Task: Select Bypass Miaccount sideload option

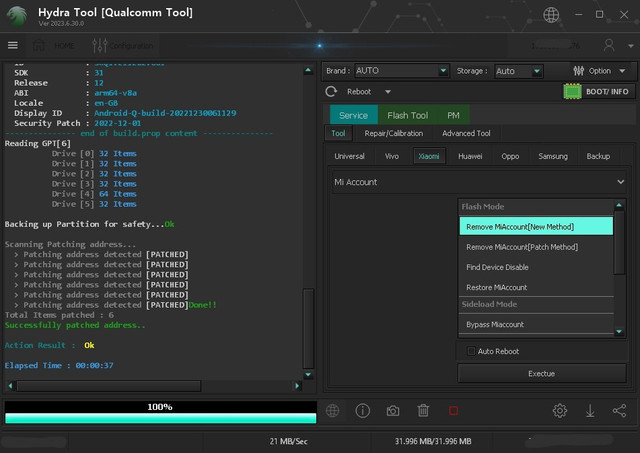Action: [536, 324]
